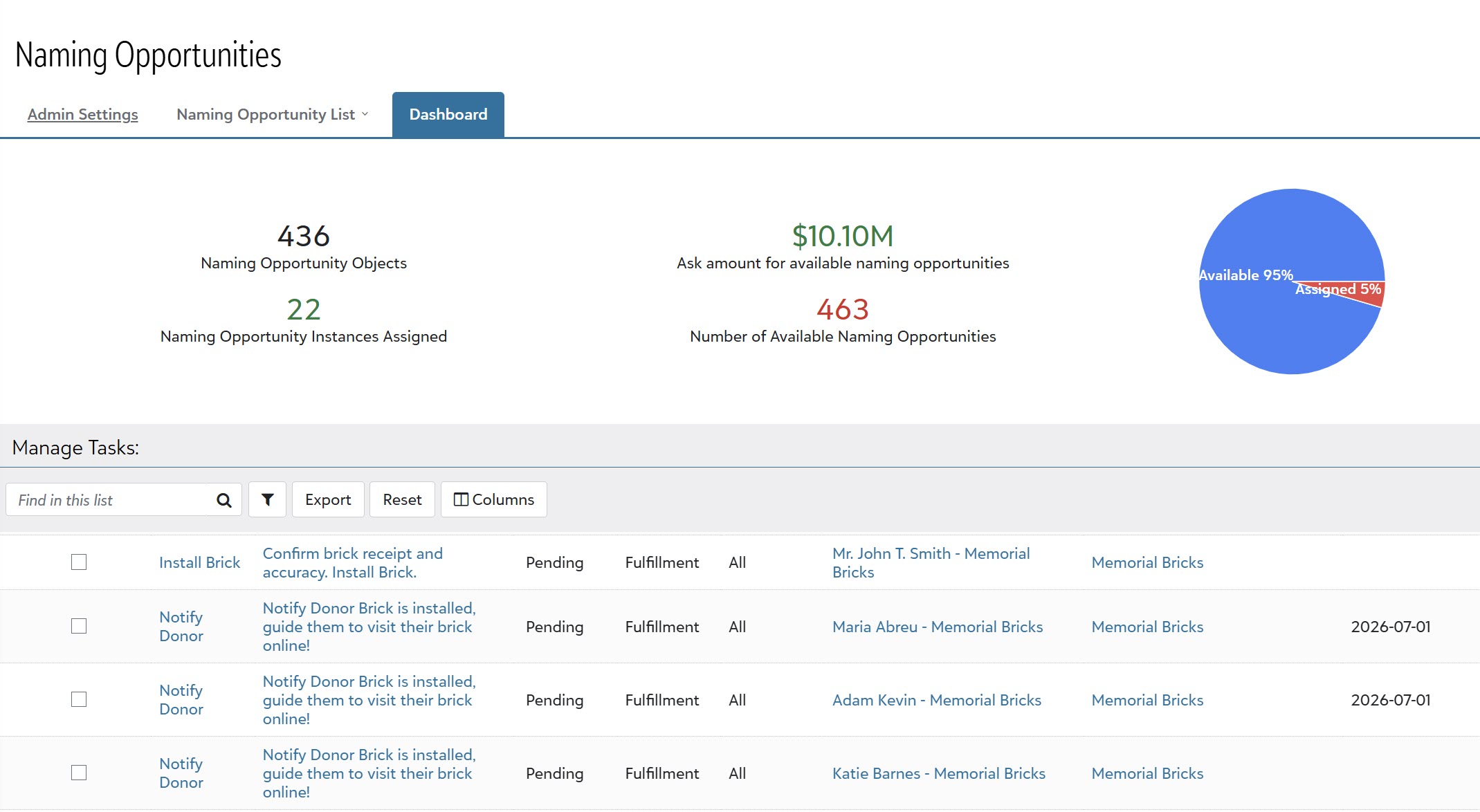1480x812 pixels.
Task: Check the Adam Kevin row checkbox
Action: click(79, 699)
